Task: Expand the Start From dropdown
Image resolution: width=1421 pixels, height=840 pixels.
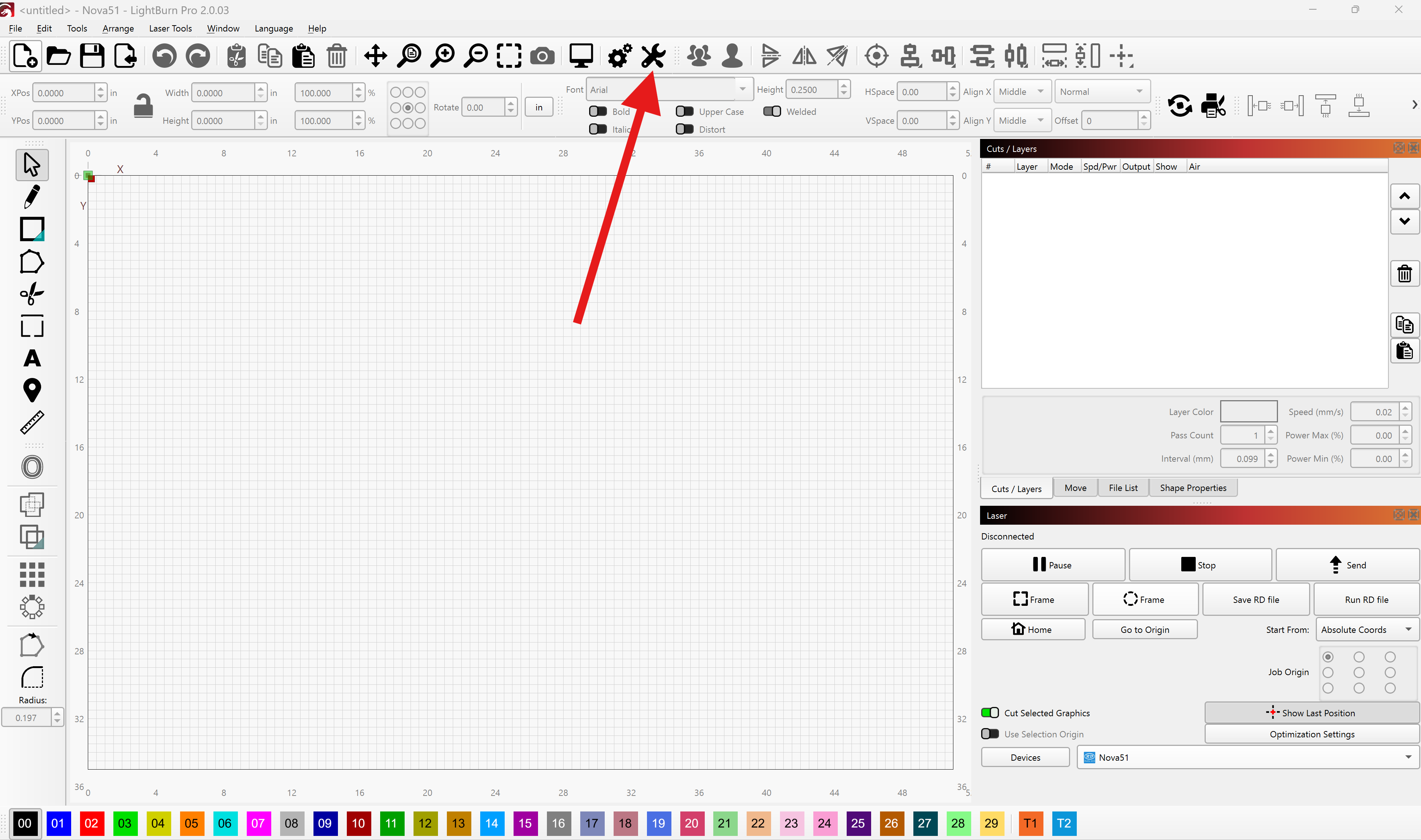Action: pyautogui.click(x=1366, y=630)
